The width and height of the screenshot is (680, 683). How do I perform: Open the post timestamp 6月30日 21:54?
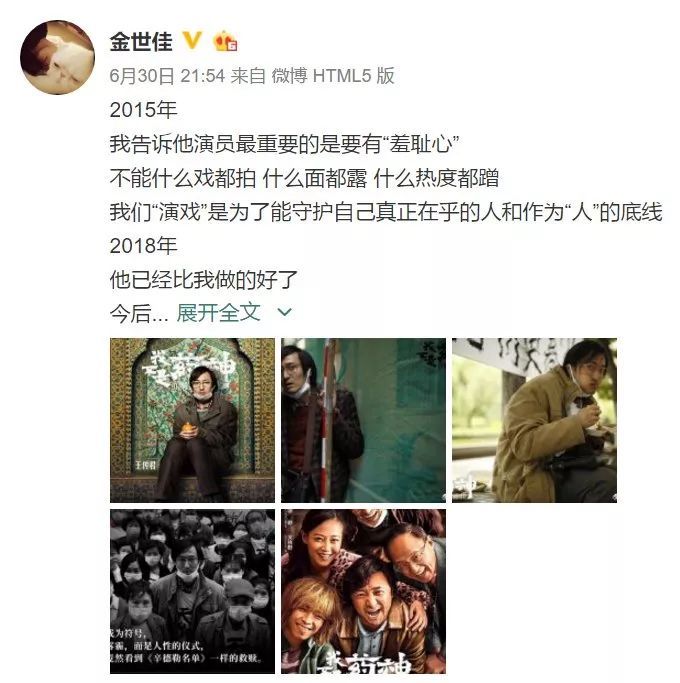coord(167,76)
